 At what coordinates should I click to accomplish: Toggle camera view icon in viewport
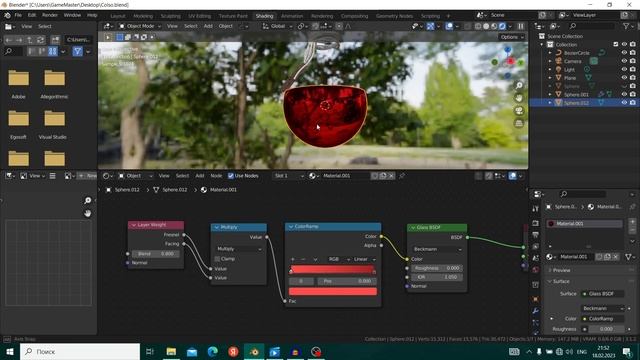(x=519, y=111)
